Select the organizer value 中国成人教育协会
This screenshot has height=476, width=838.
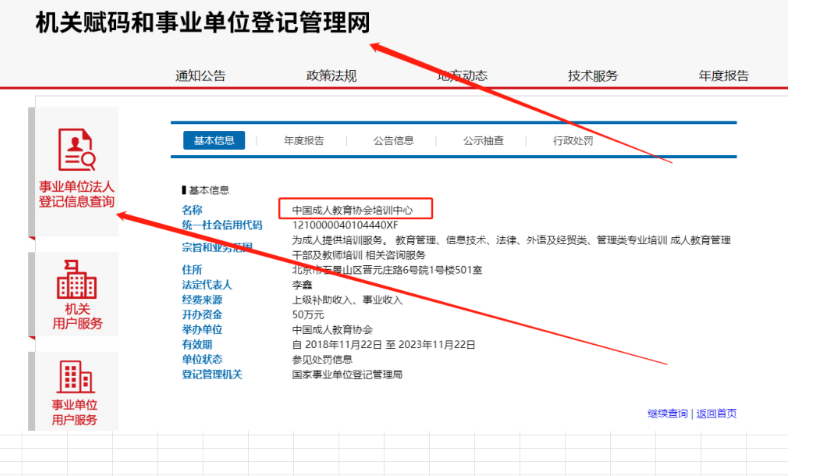pyautogui.click(x=332, y=330)
